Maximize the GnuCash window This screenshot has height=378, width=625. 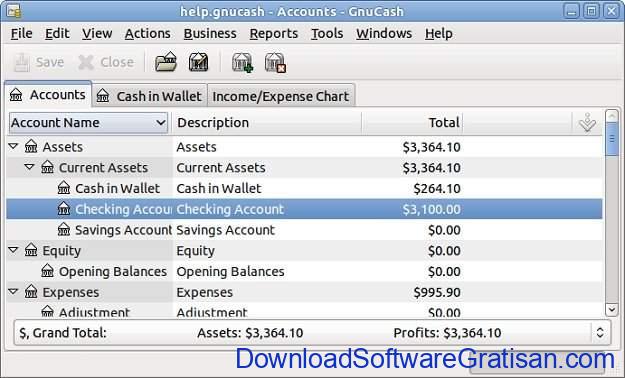click(x=592, y=11)
